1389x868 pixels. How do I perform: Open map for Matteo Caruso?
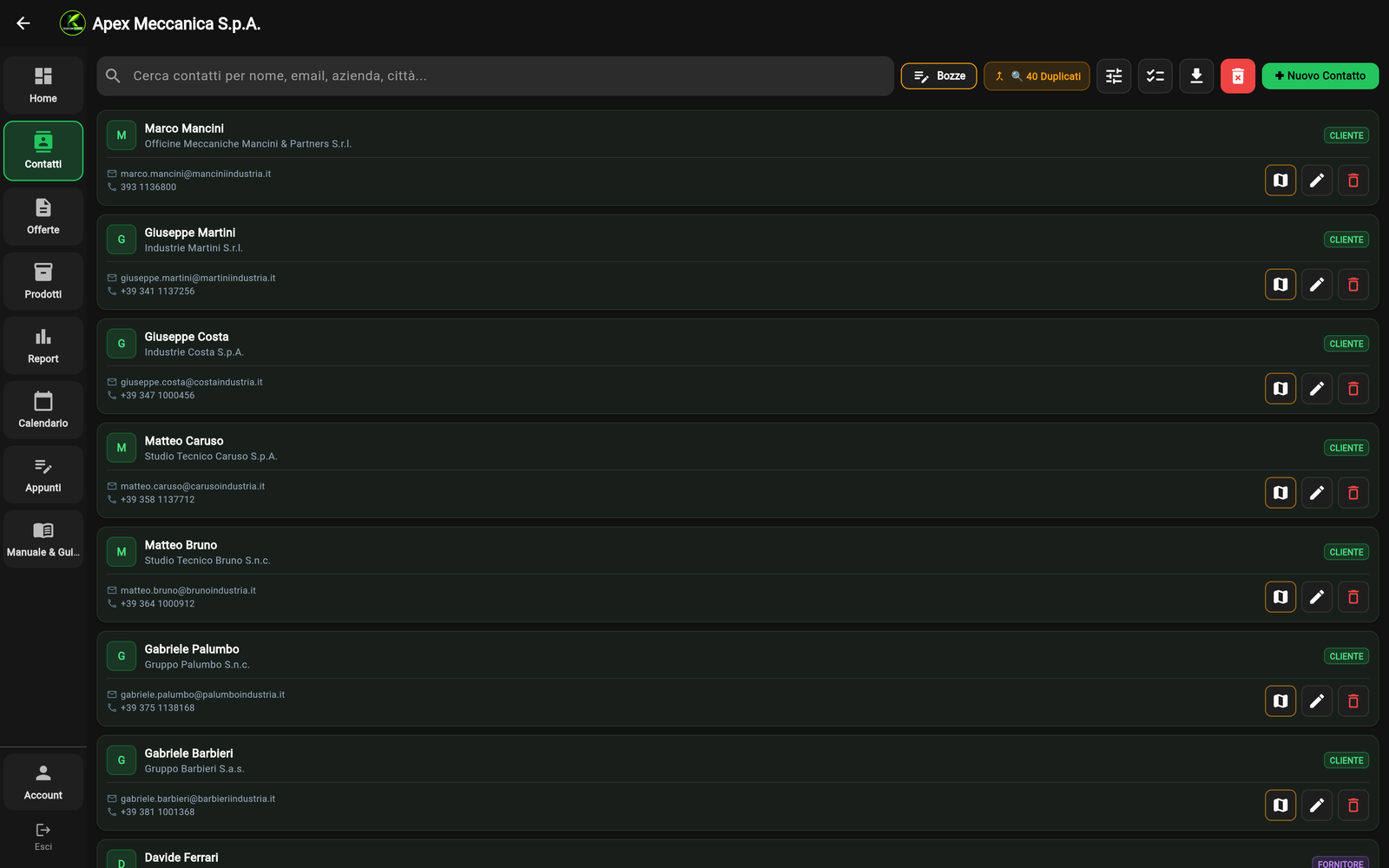point(1280,493)
